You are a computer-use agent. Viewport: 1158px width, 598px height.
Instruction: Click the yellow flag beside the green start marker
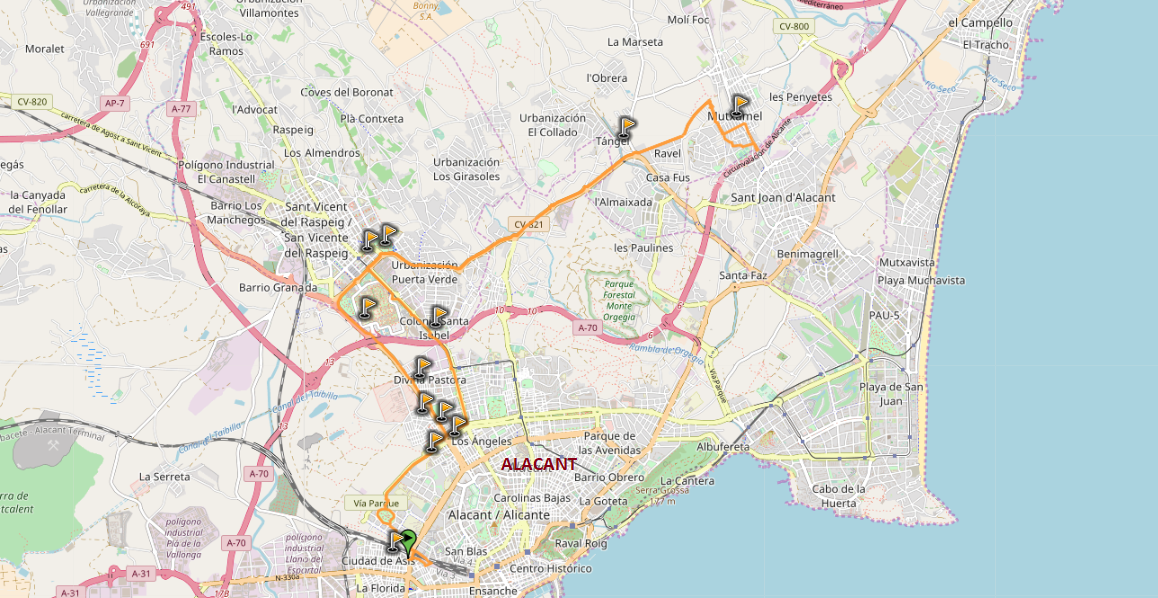pyautogui.click(x=396, y=543)
